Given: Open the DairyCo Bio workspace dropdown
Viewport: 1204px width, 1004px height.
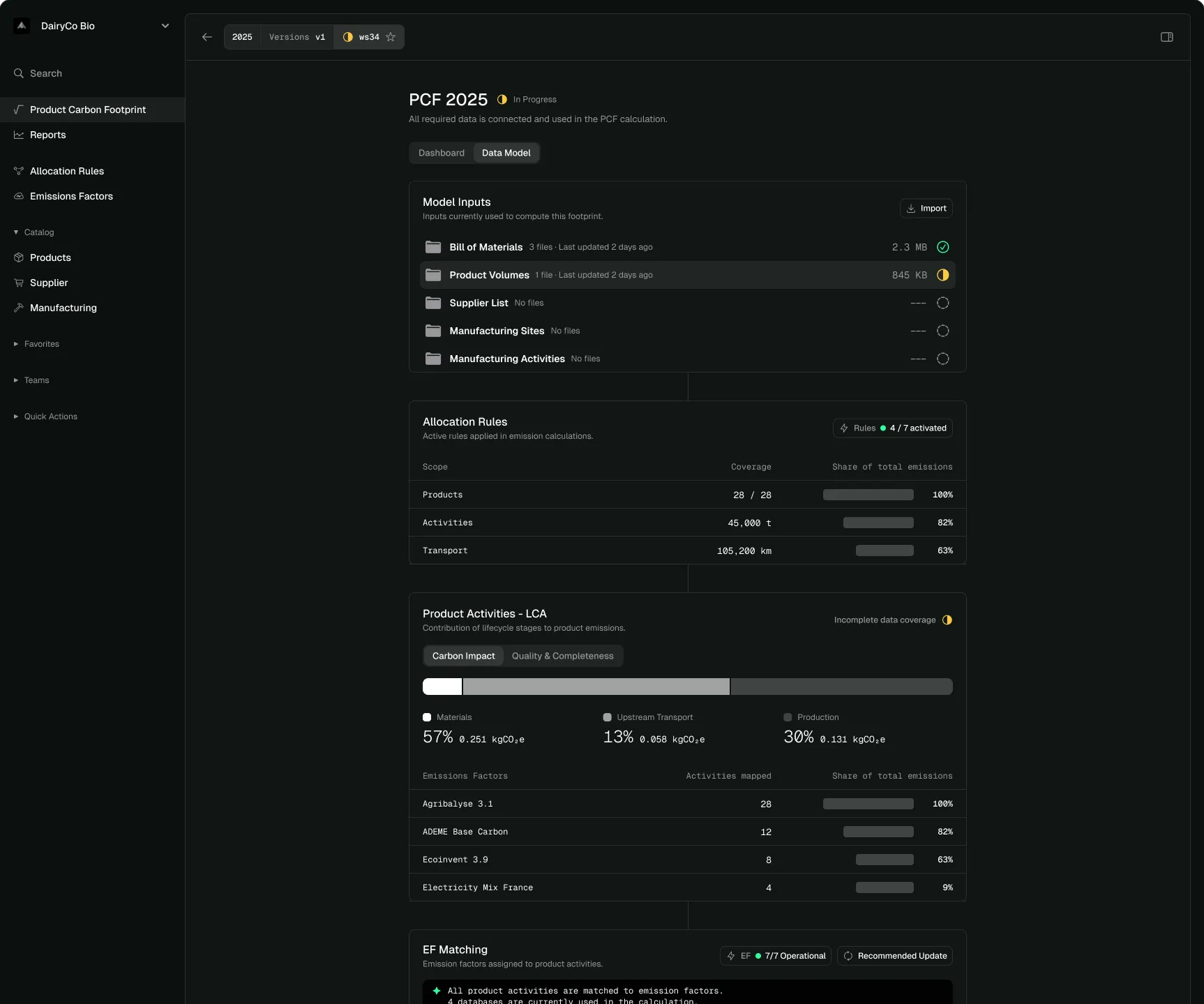Looking at the screenshot, I should (x=165, y=26).
